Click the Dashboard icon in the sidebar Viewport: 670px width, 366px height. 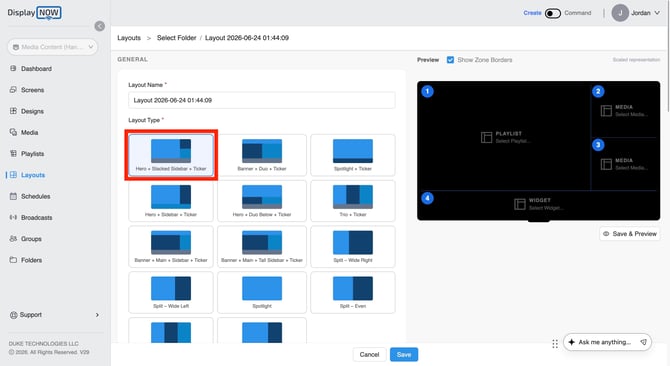[13, 68]
